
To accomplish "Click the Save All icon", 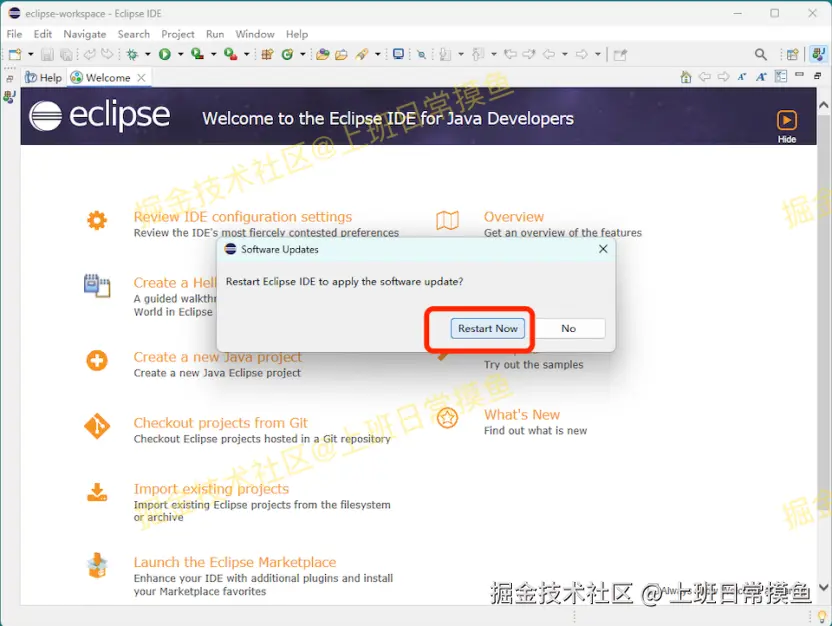I will point(66,54).
